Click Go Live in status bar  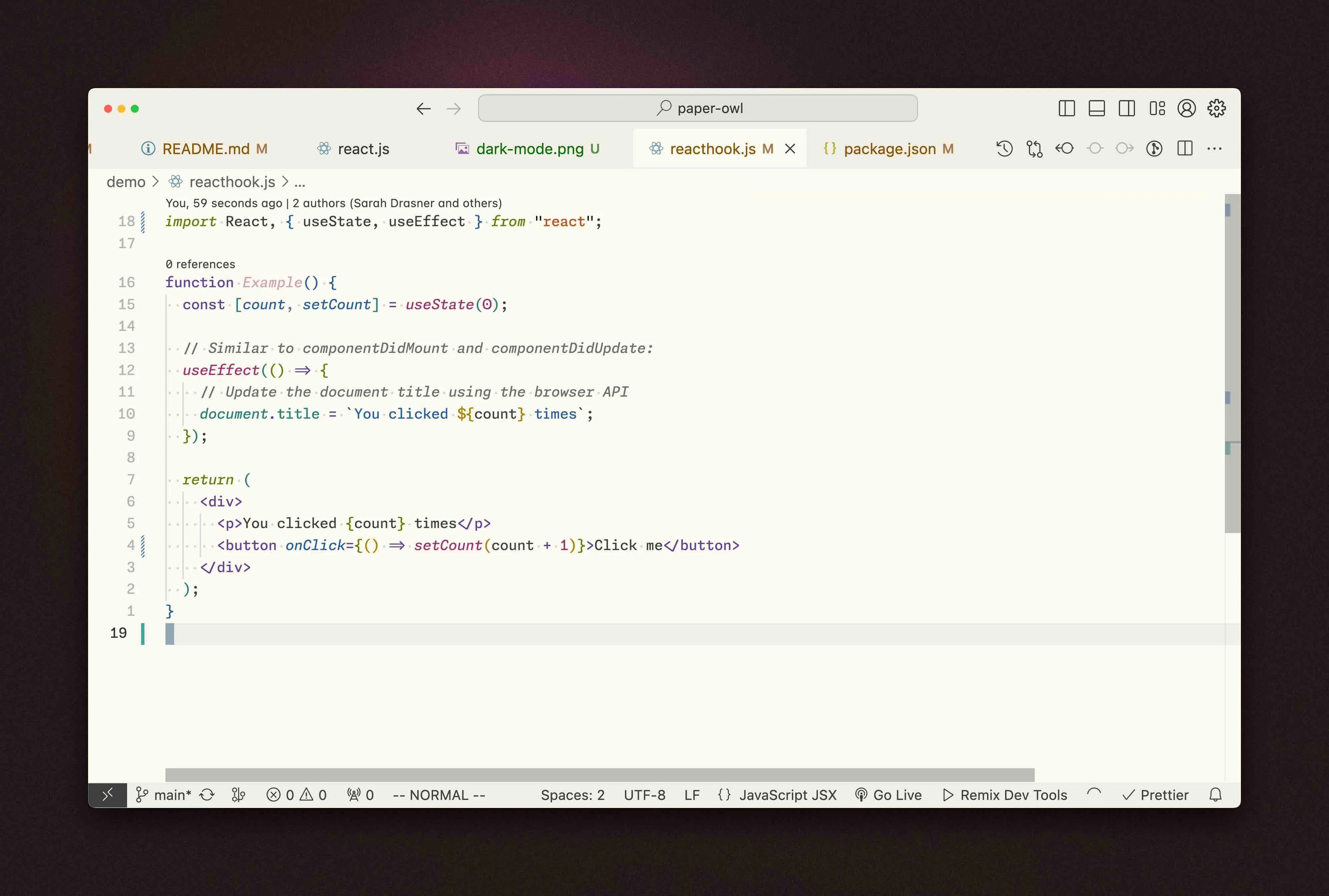click(x=888, y=795)
